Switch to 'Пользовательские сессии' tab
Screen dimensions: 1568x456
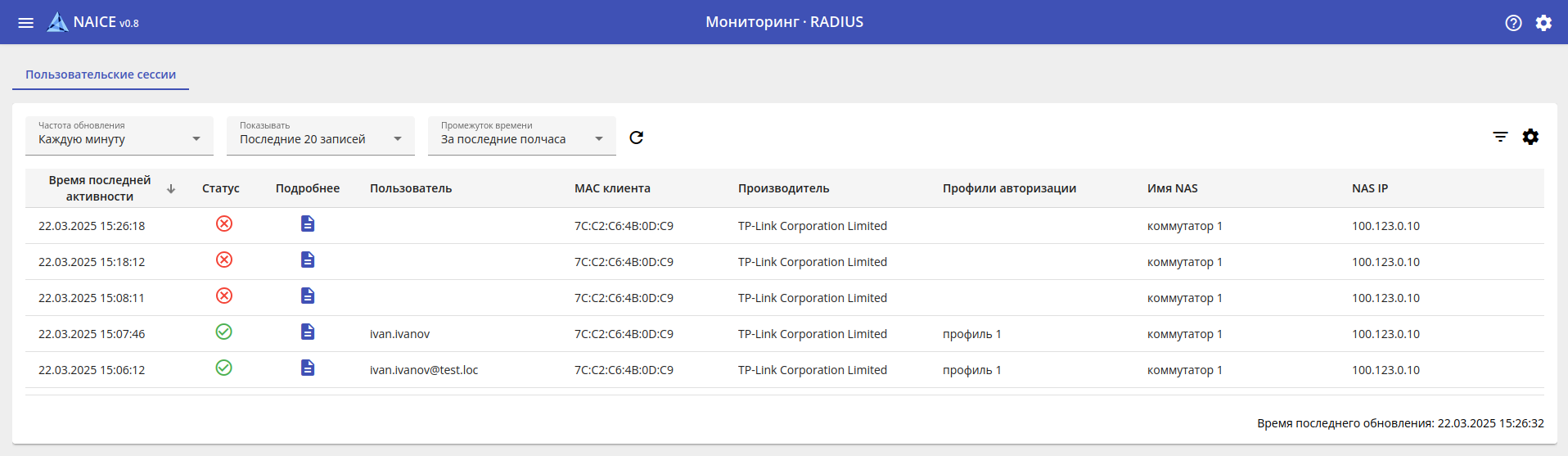click(x=101, y=74)
